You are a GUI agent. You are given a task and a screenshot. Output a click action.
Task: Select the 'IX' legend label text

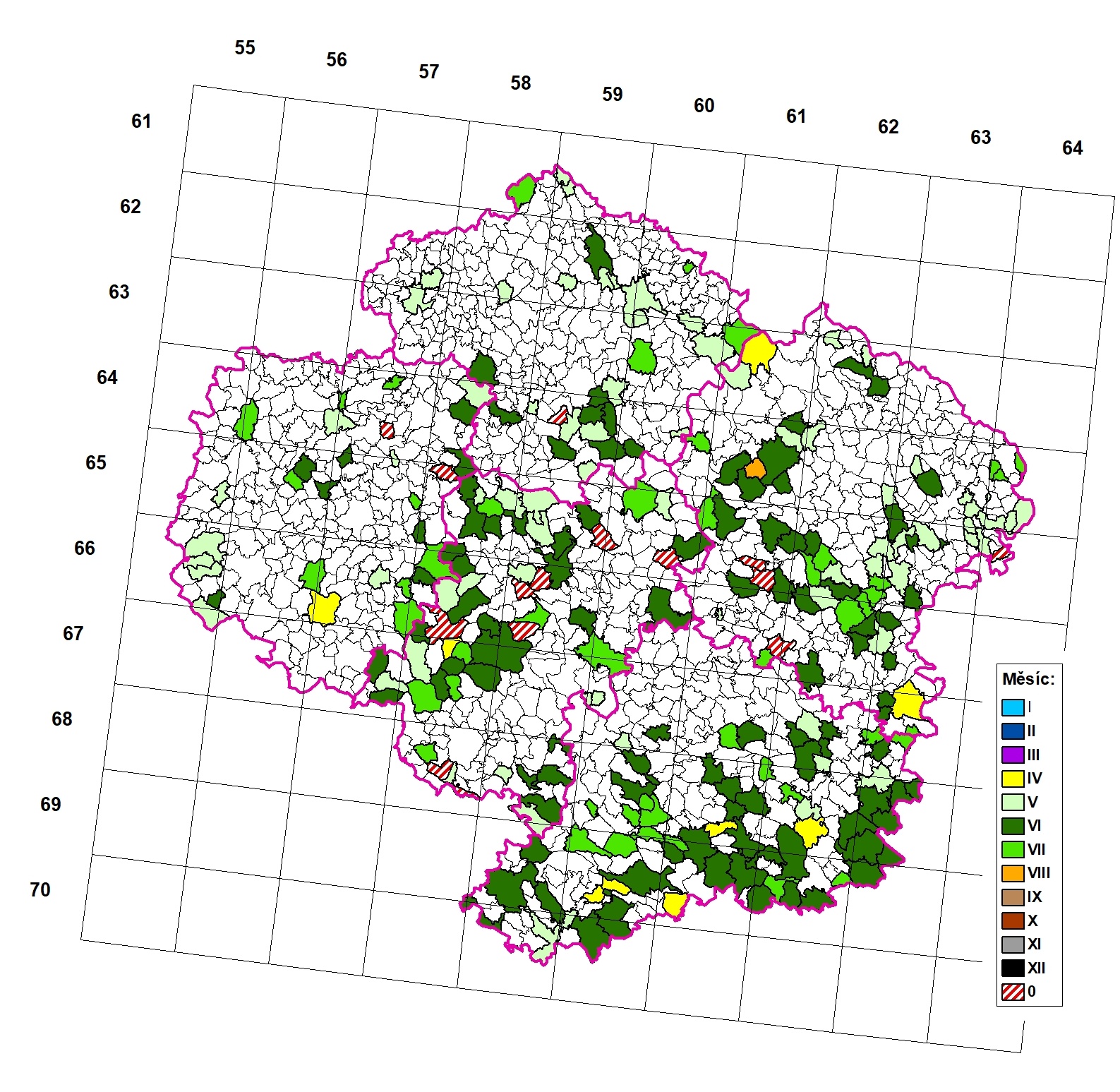pyautogui.click(x=1035, y=897)
